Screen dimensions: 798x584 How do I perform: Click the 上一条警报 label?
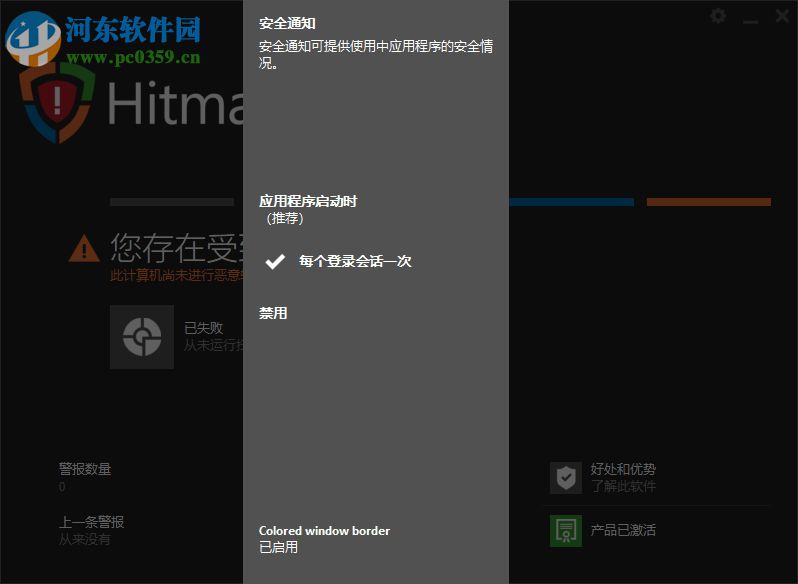pos(92,522)
